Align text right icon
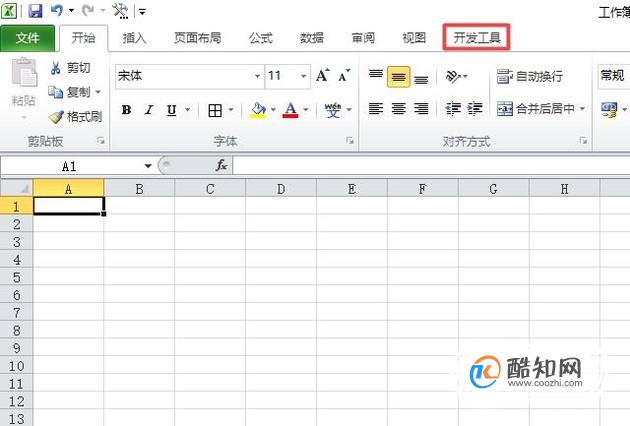The image size is (630, 426). pyautogui.click(x=421, y=109)
